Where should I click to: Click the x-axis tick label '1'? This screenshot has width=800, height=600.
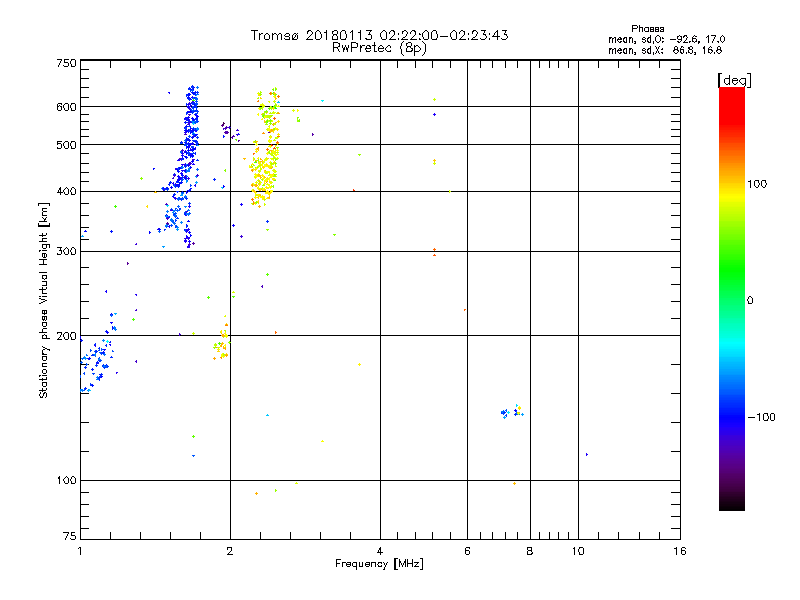click(80, 551)
